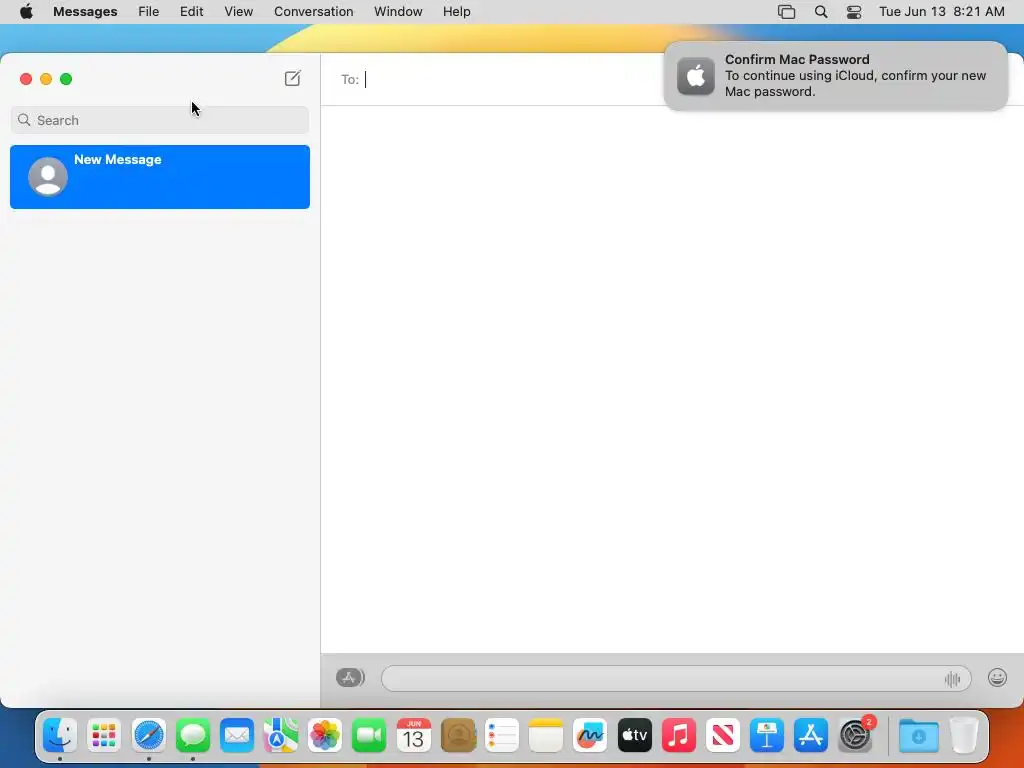Open Calendar from the Dock
Image resolution: width=1024 pixels, height=768 pixels.
pyautogui.click(x=413, y=735)
